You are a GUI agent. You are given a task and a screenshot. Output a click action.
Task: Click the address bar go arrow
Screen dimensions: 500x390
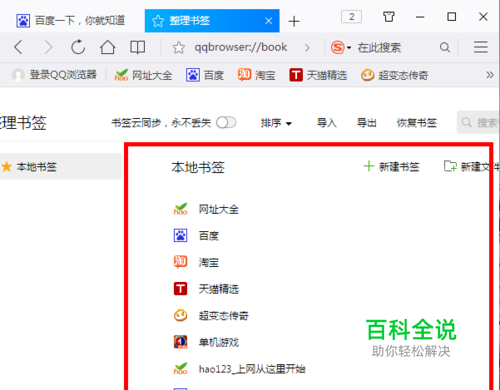coord(307,48)
